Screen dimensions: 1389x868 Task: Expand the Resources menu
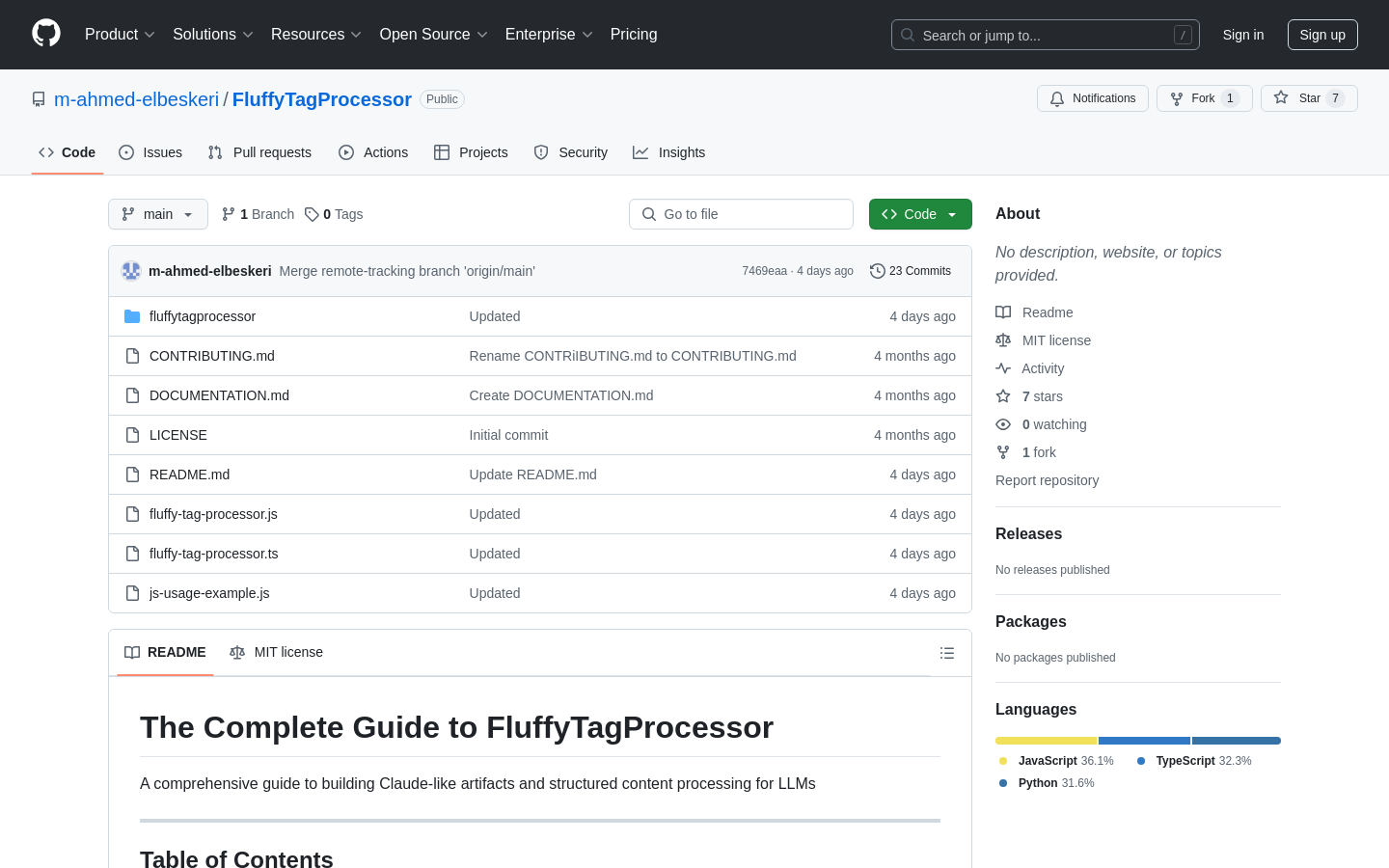coord(316,35)
